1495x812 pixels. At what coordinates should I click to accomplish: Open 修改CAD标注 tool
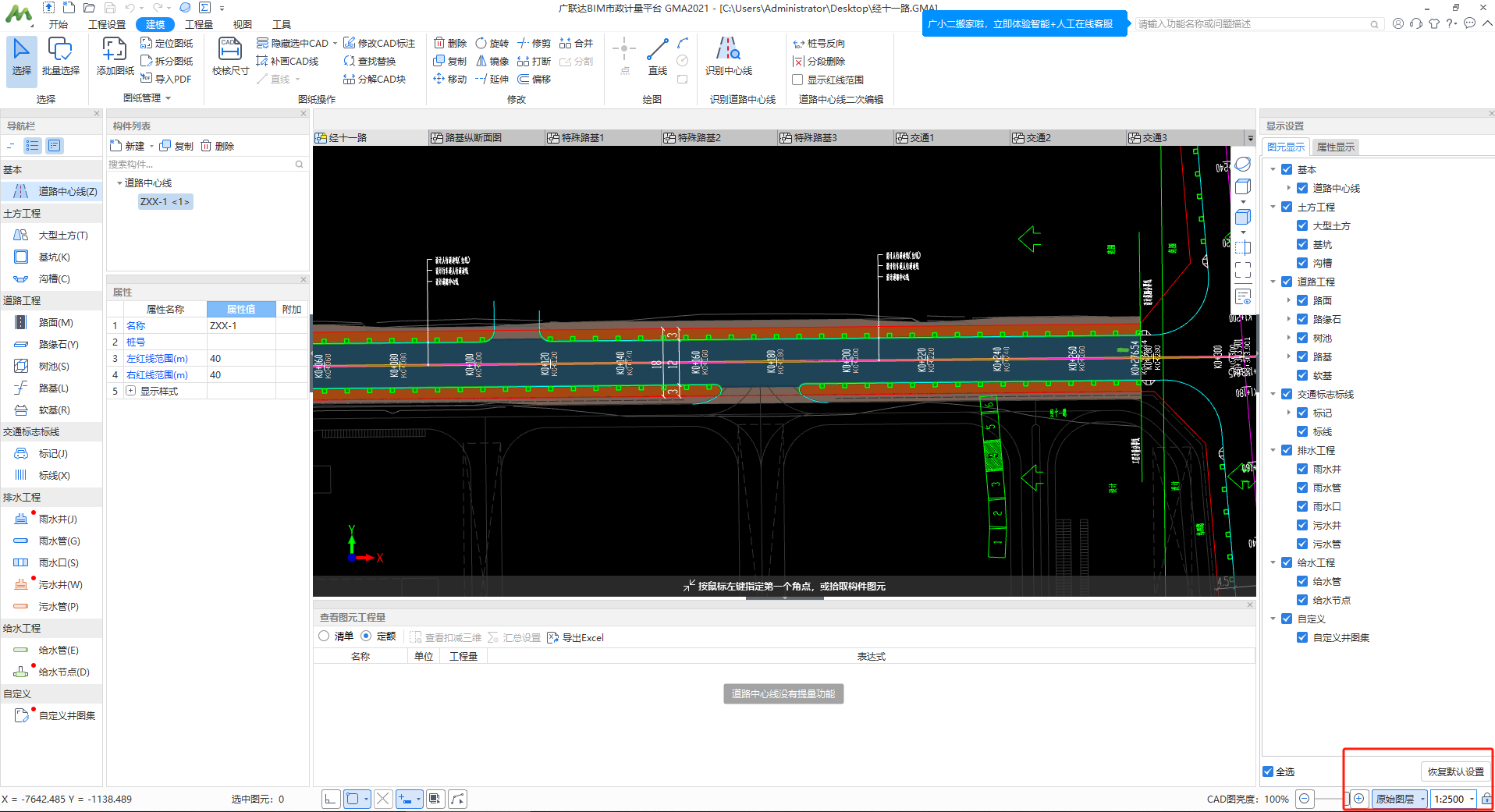point(379,43)
